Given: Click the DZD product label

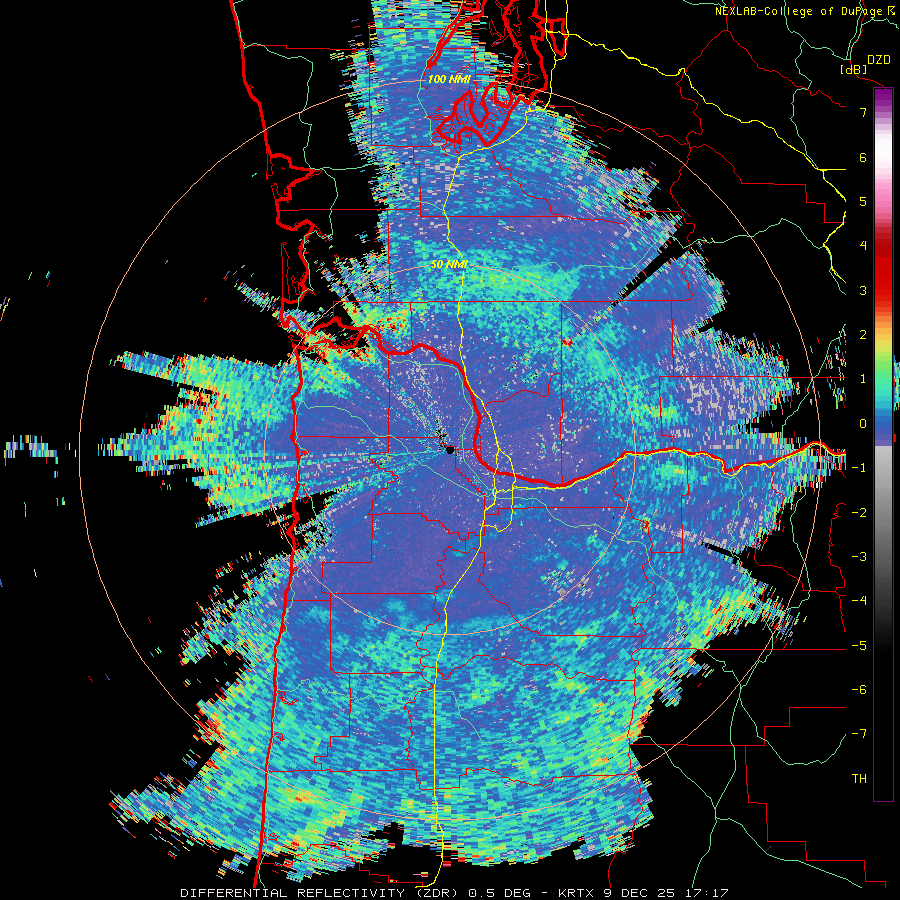Looking at the screenshot, I should 879,60.
